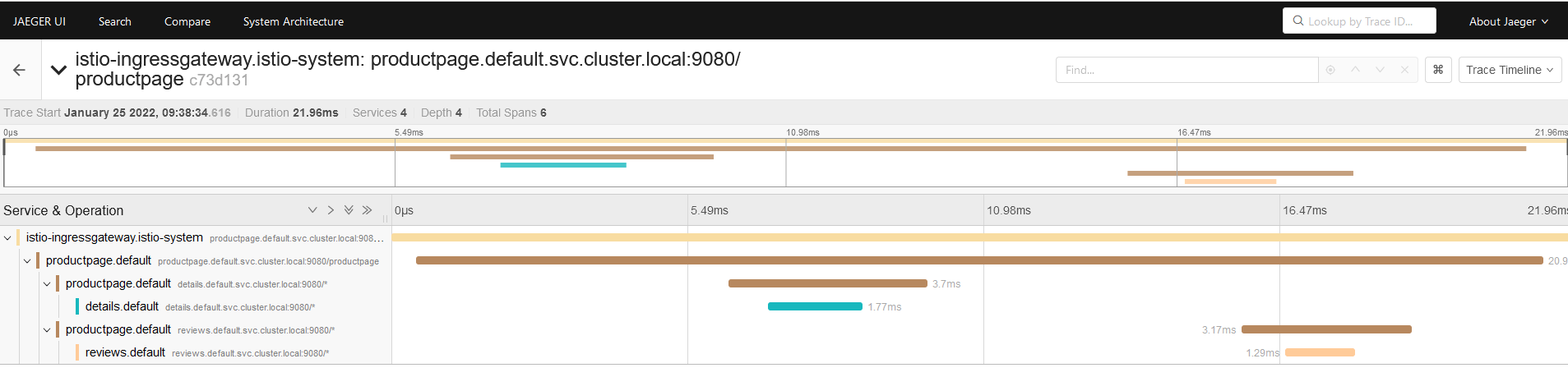Click the 3.7ms details span bar

click(x=828, y=283)
